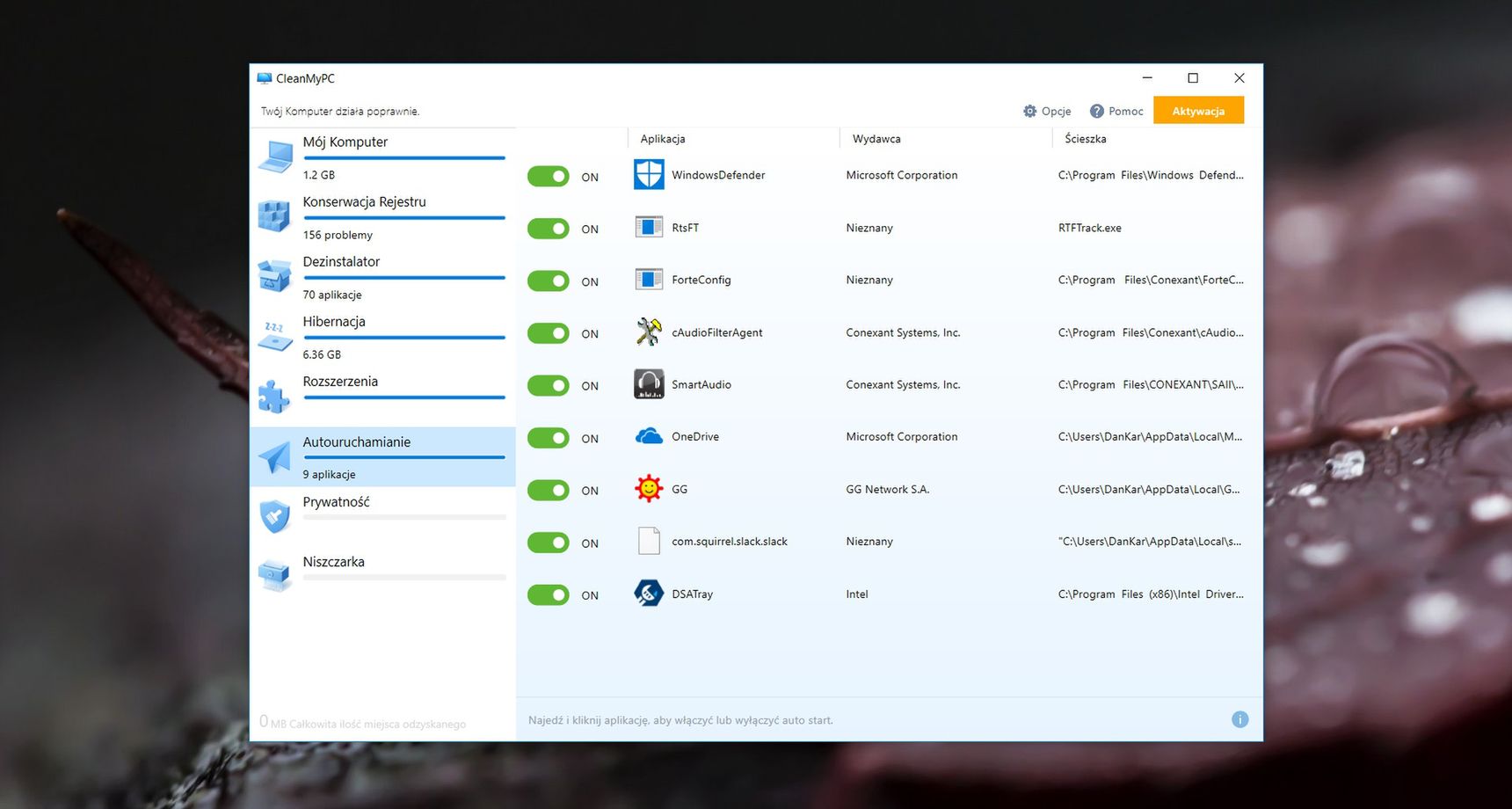Image resolution: width=1512 pixels, height=809 pixels.
Task: Switch off DSATray startup toggle
Action: [x=549, y=595]
